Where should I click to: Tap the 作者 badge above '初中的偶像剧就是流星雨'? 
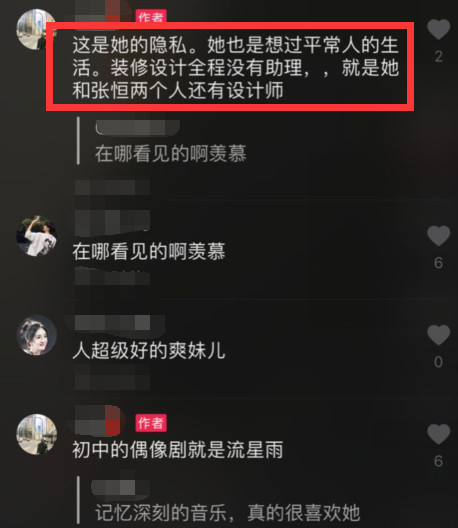coord(151,423)
